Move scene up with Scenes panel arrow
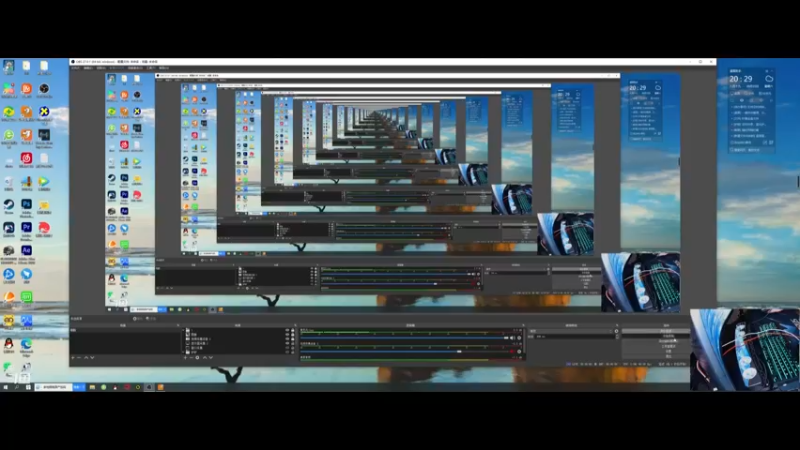Viewport: 800px width, 450px height. 86,358
